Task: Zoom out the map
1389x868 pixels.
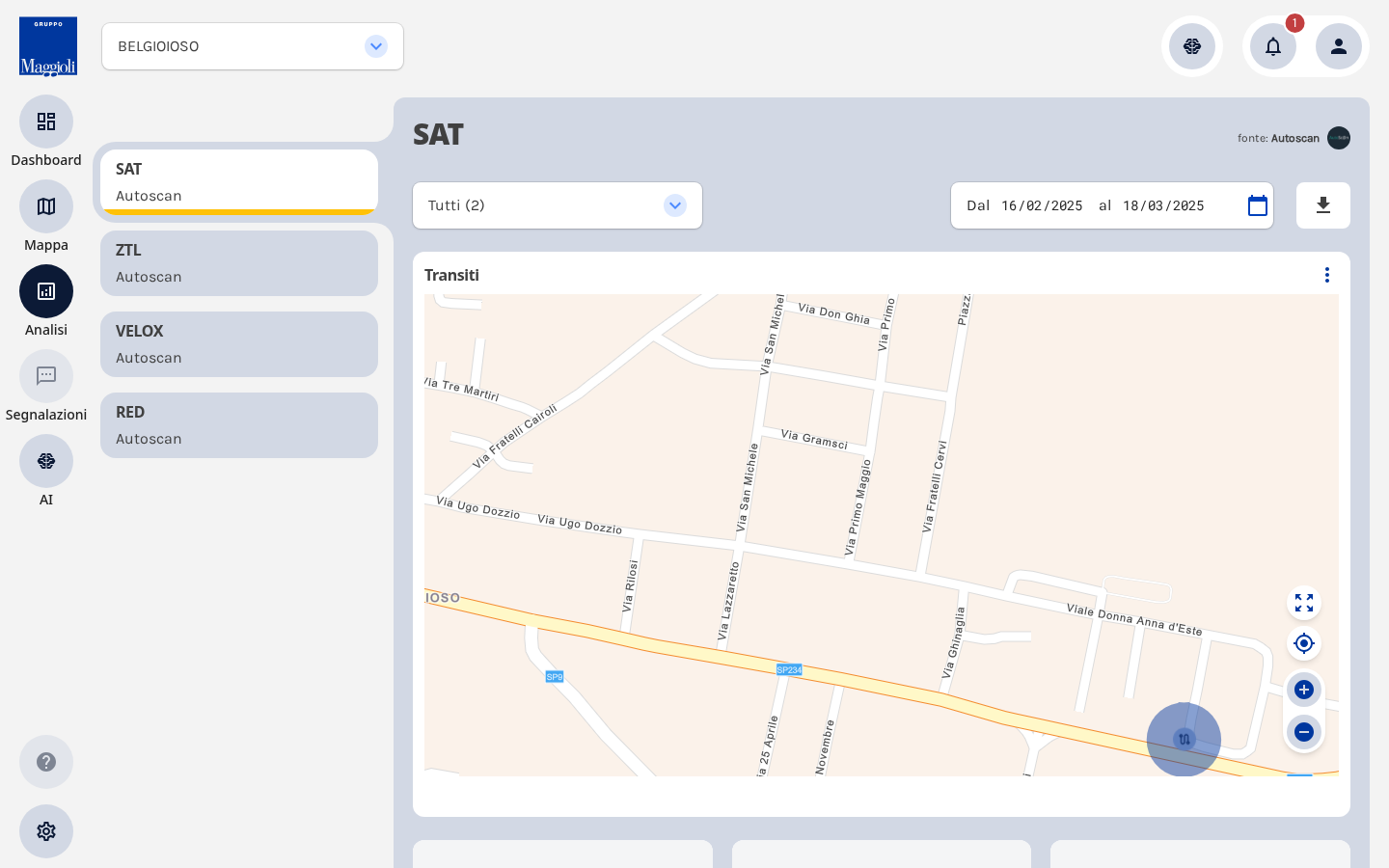Action: pos(1304,732)
